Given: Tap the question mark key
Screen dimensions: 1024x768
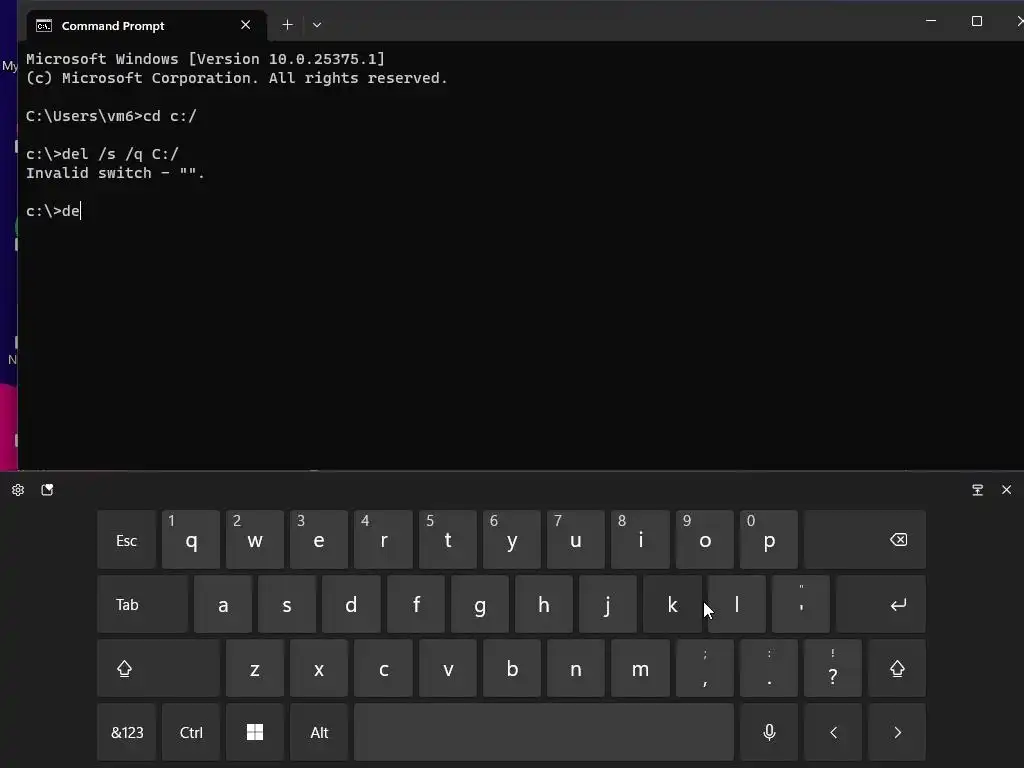Looking at the screenshot, I should pos(833,669).
